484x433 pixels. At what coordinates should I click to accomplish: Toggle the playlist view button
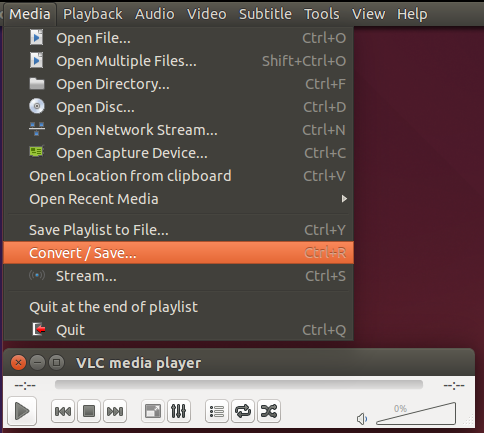(x=217, y=411)
